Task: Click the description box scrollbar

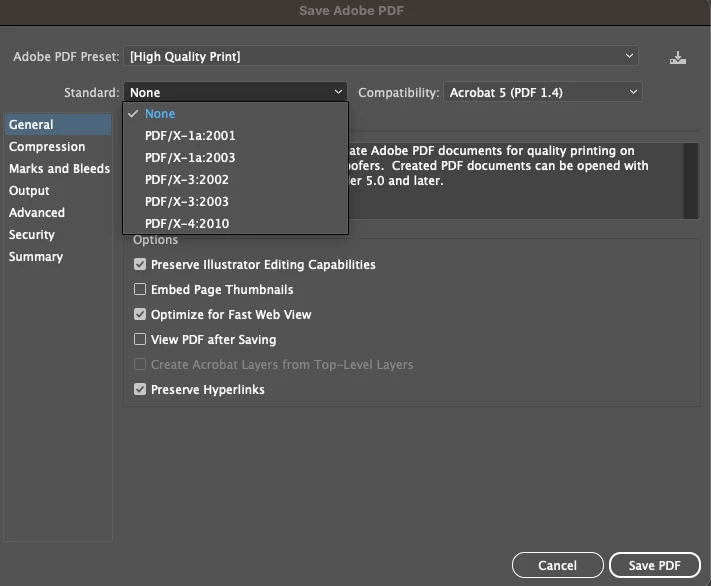Action: tap(691, 181)
